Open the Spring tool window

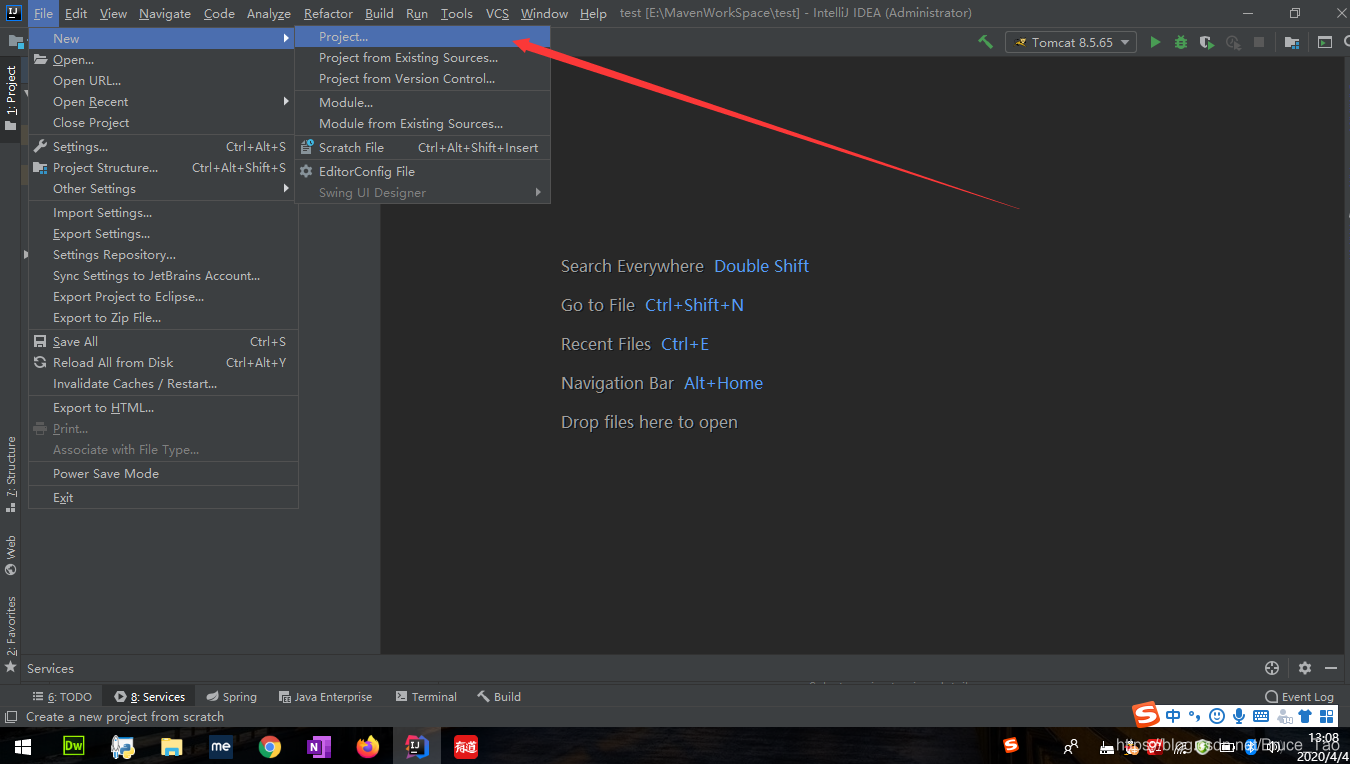(232, 697)
